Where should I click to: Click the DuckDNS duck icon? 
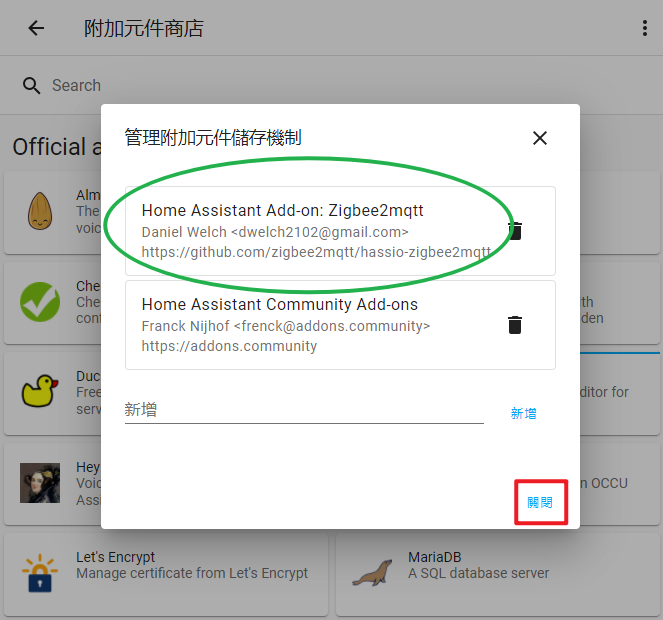pos(40,391)
